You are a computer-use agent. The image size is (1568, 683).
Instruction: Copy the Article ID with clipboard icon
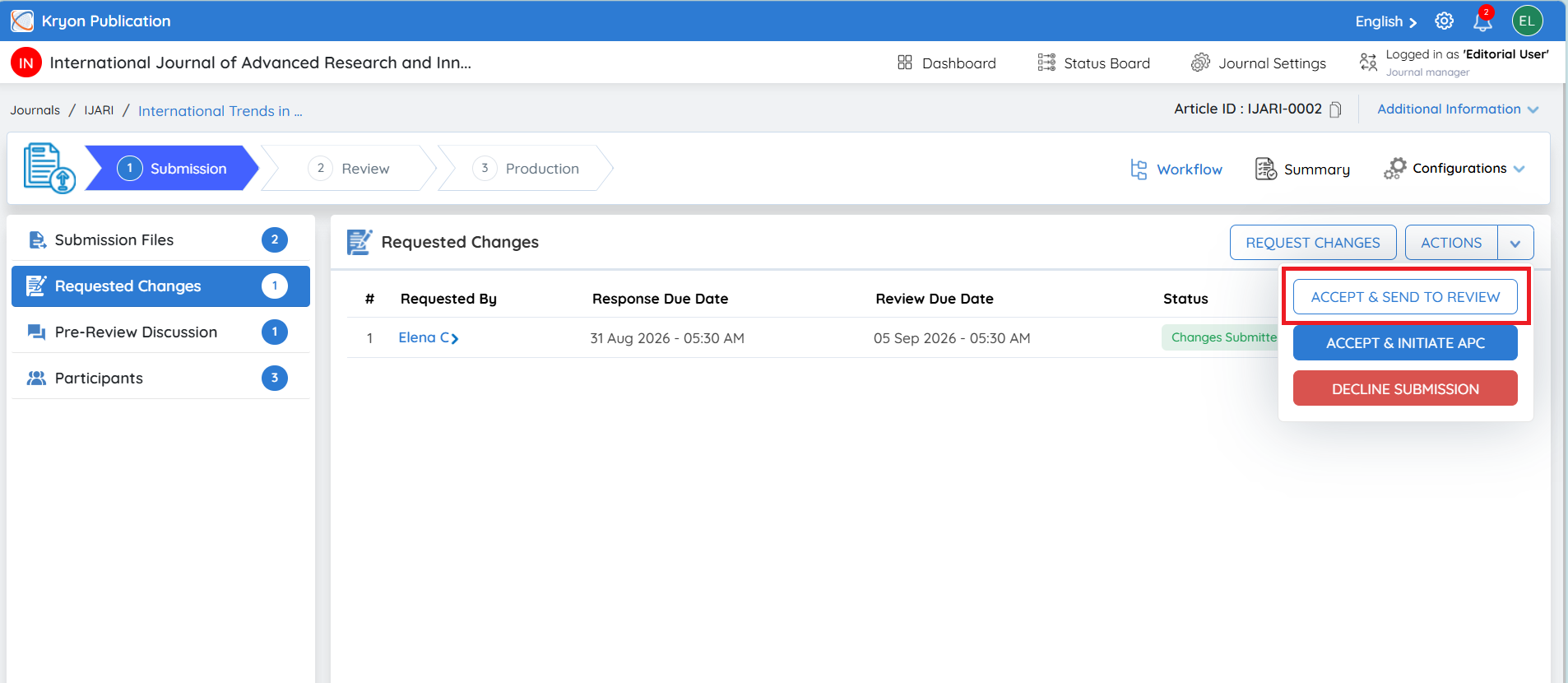[1336, 109]
